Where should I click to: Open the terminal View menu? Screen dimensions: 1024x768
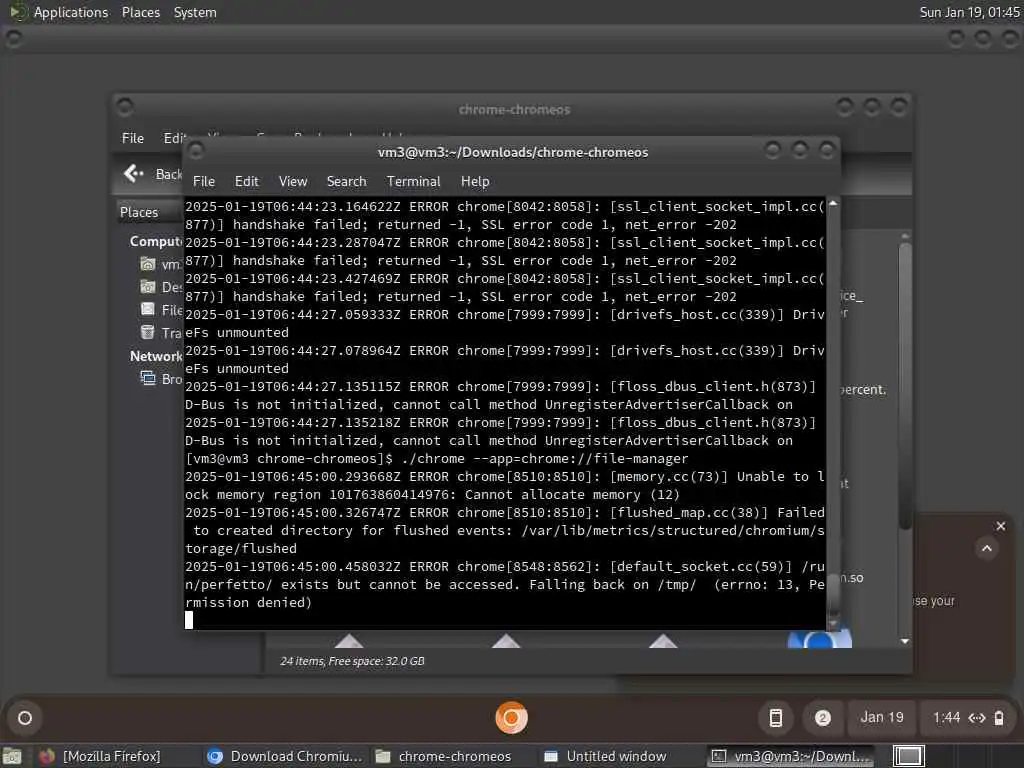[x=293, y=182]
